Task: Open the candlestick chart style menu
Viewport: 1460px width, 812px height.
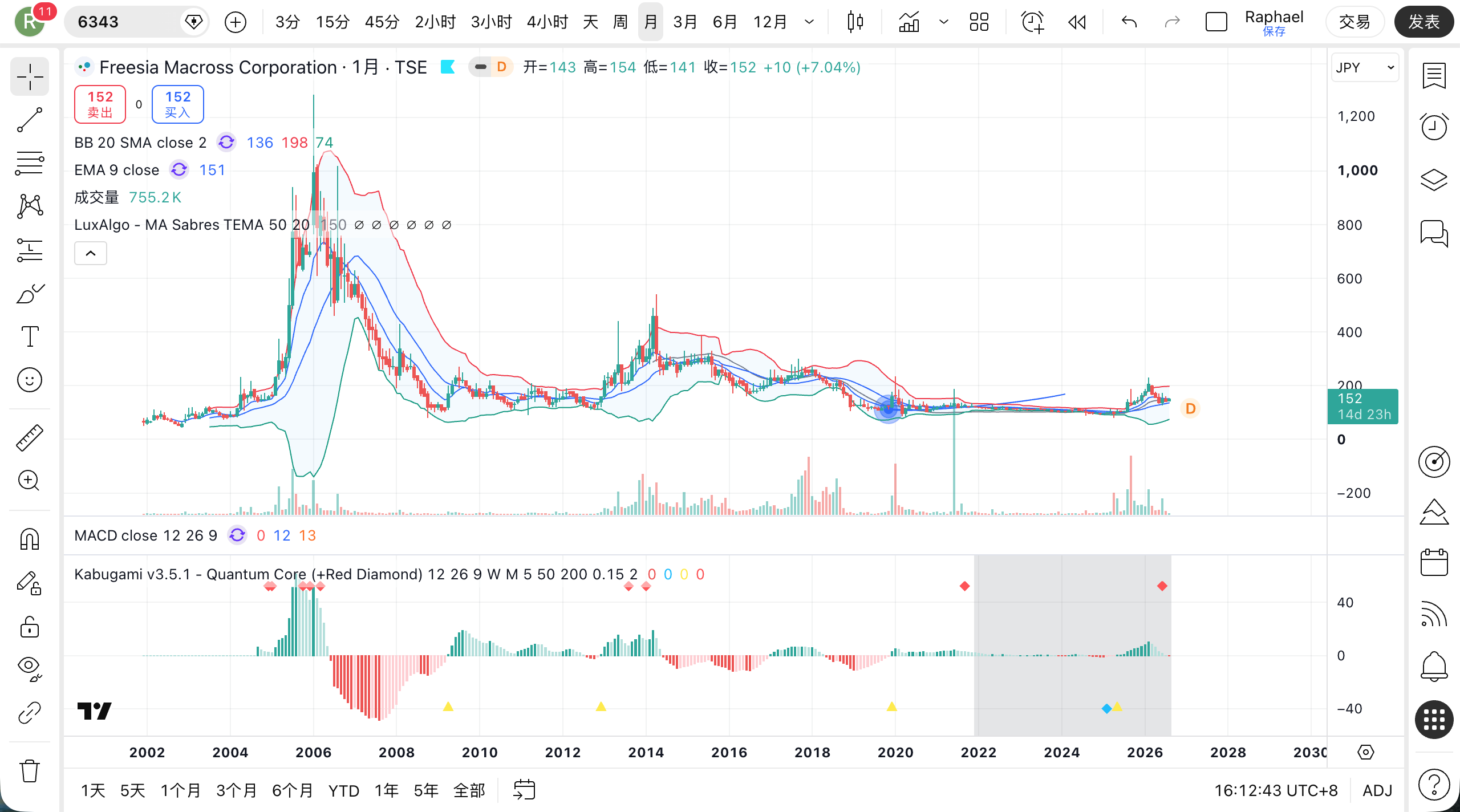Action: (855, 22)
